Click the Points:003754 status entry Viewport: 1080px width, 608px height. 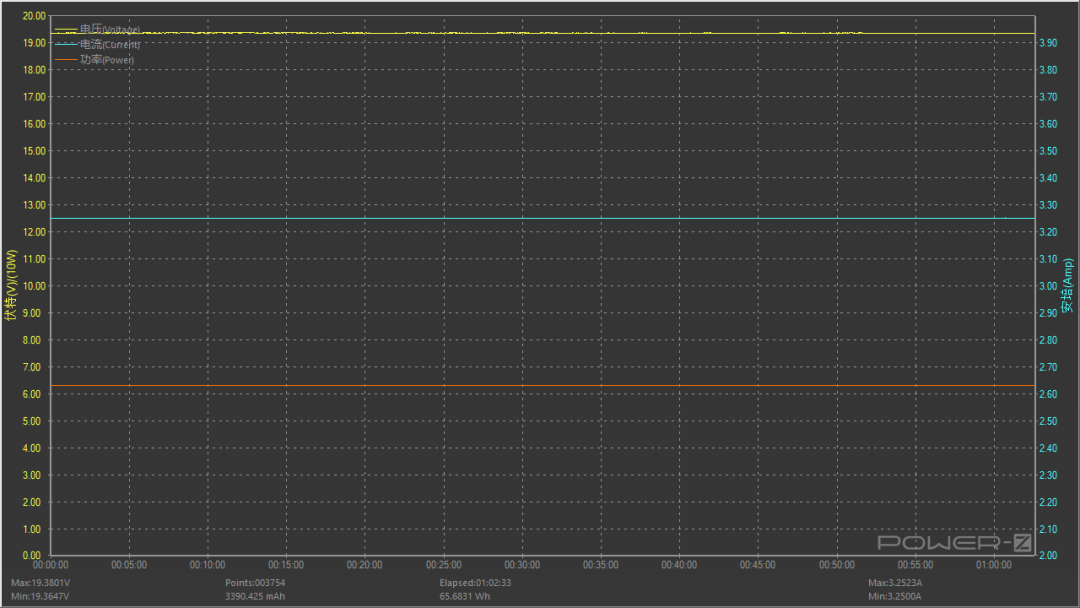tap(255, 583)
